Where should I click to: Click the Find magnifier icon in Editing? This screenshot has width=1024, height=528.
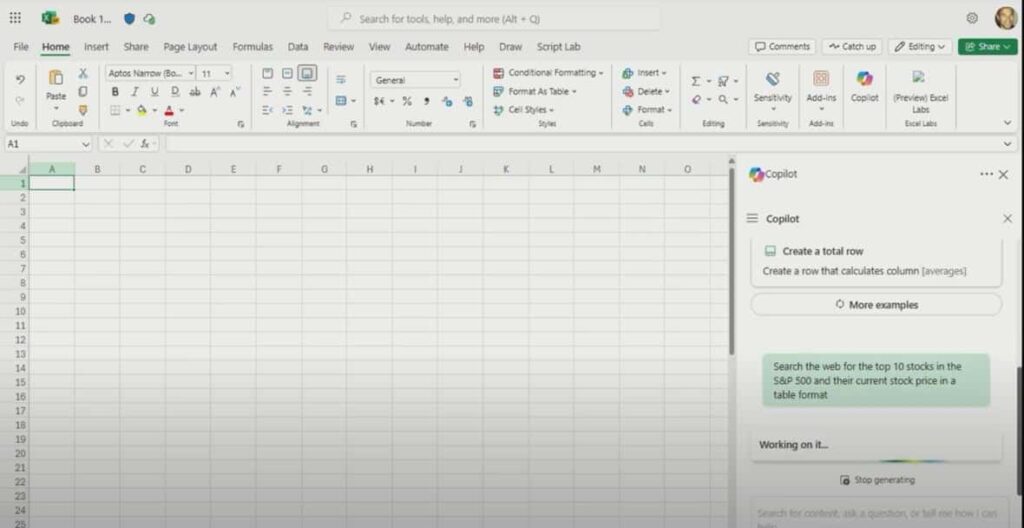pyautogui.click(x=723, y=99)
